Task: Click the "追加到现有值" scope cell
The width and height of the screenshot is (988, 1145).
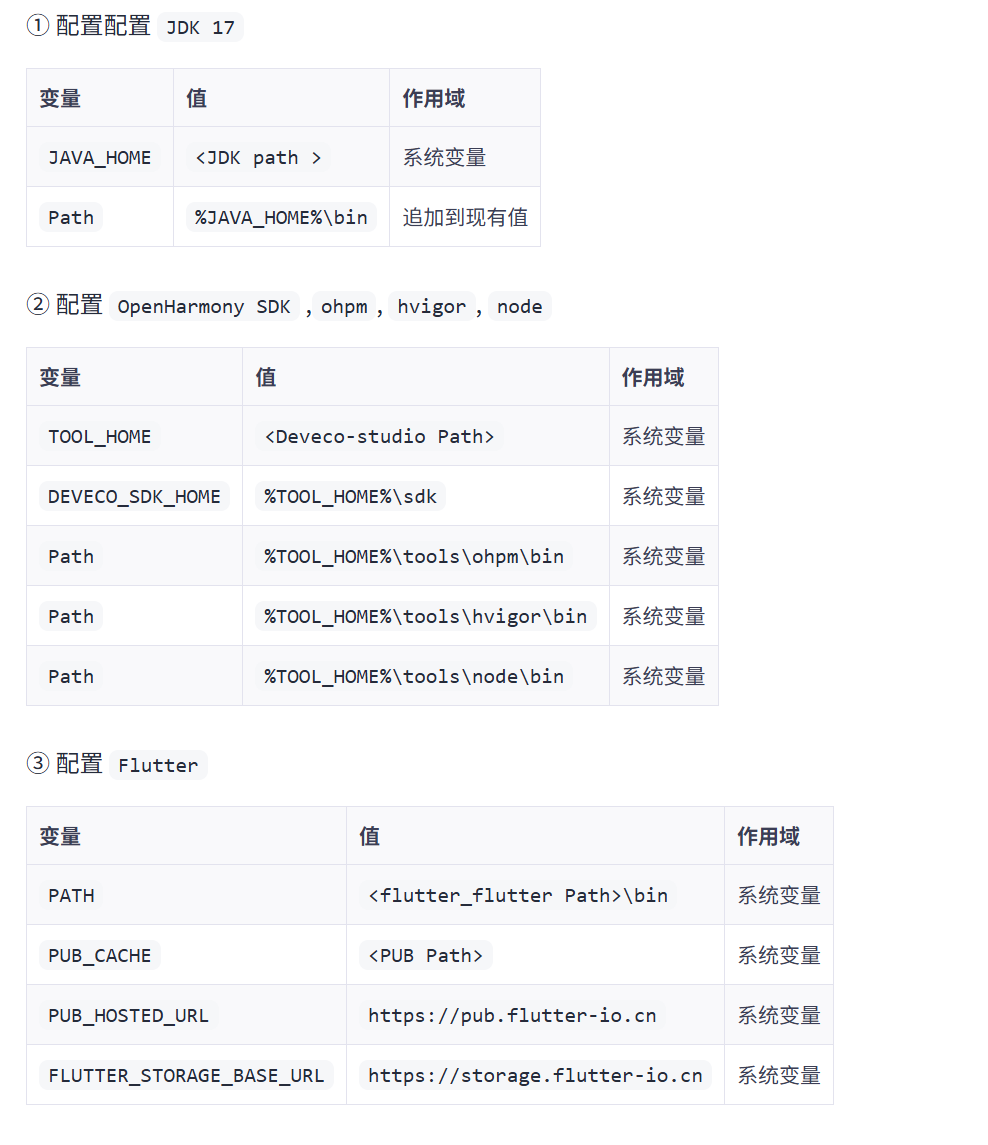Action: click(x=465, y=218)
